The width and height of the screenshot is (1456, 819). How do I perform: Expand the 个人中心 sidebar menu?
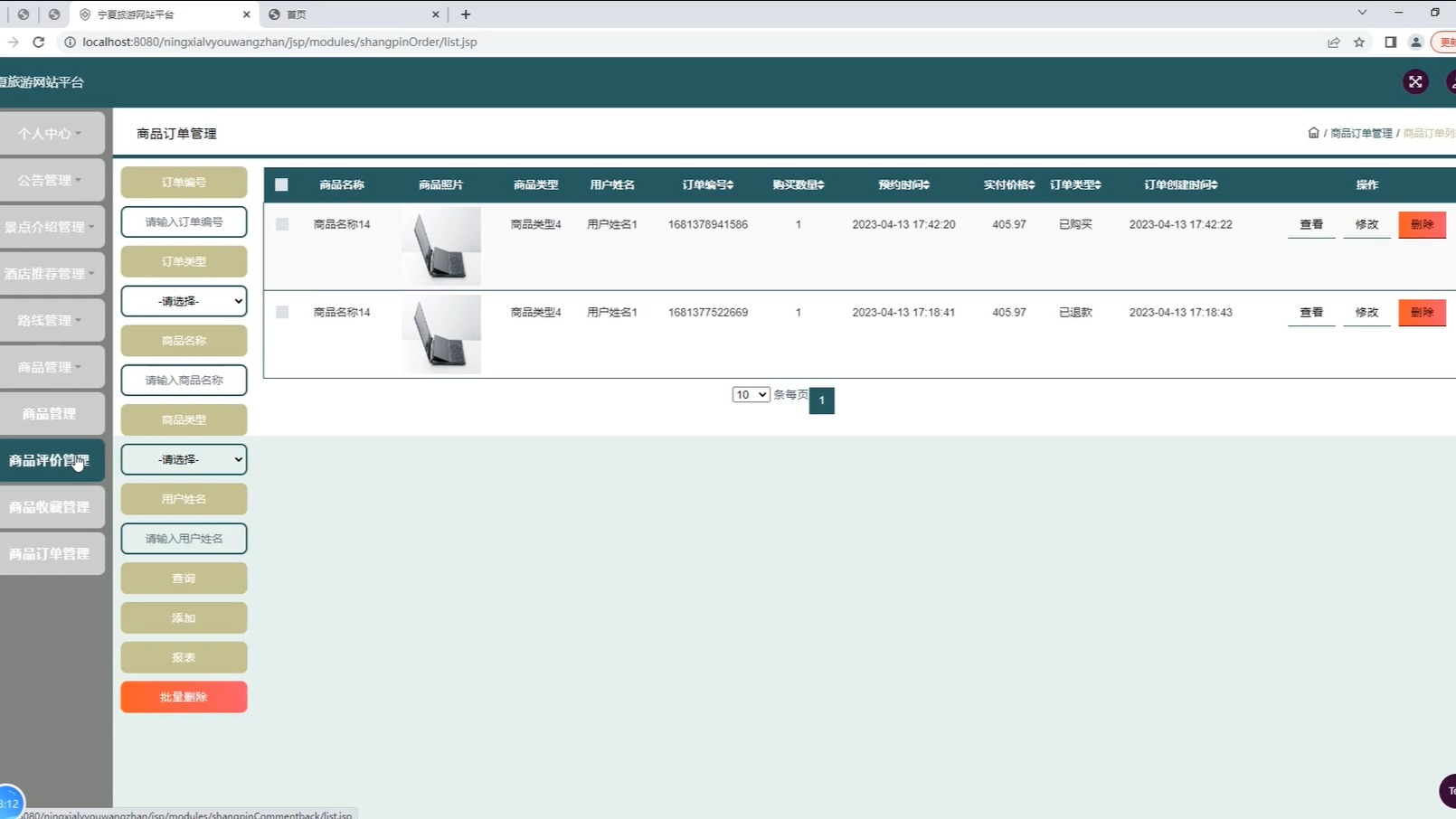pyautogui.click(x=51, y=133)
